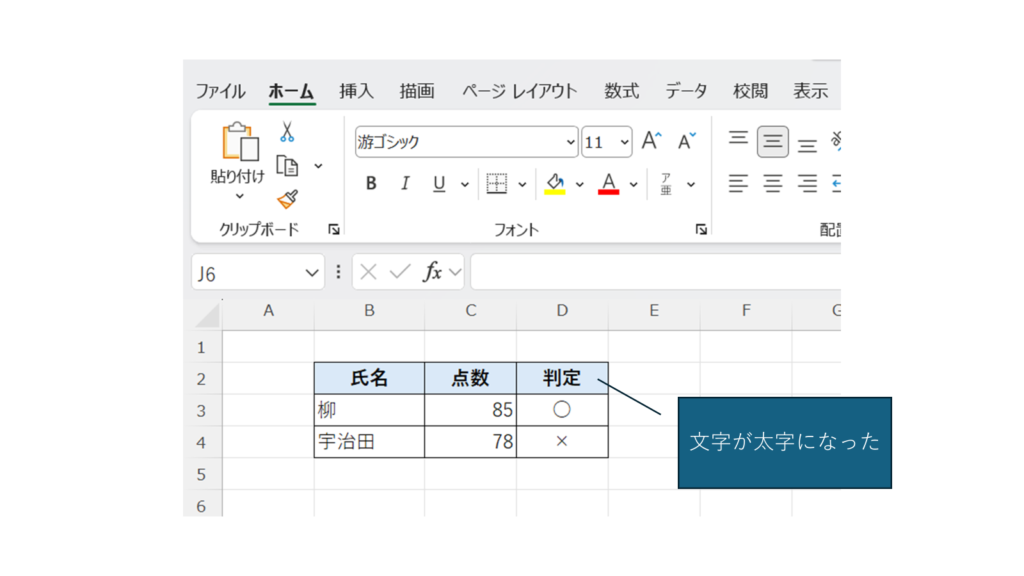Open the font size dropdown
The height and width of the screenshot is (576, 1024).
625,142
